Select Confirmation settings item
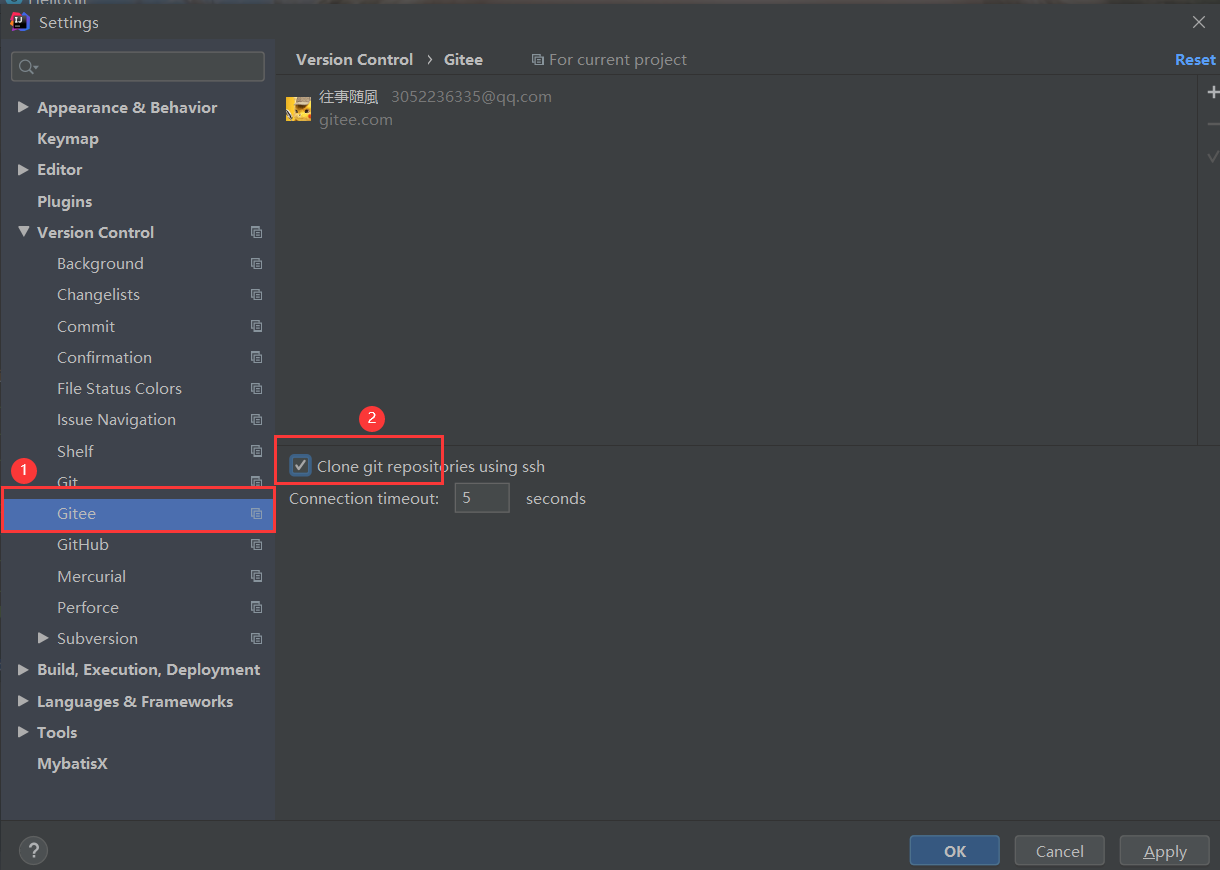Image resolution: width=1220 pixels, height=870 pixels. 104,357
